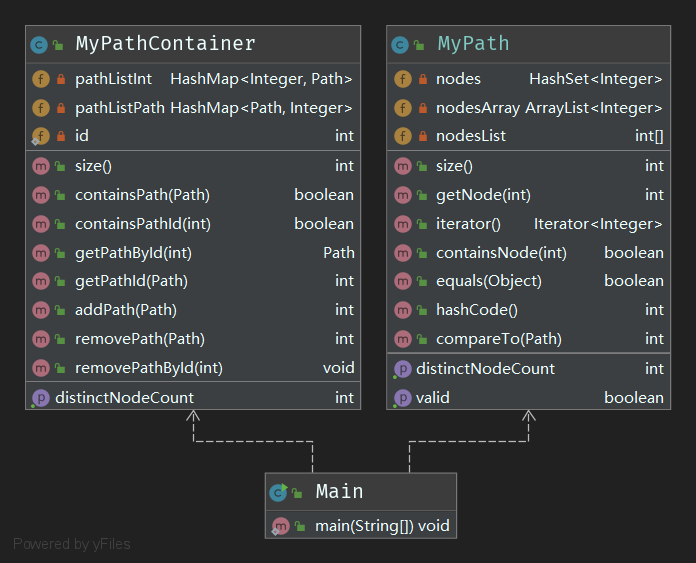Select the Main class node title

click(x=340, y=492)
